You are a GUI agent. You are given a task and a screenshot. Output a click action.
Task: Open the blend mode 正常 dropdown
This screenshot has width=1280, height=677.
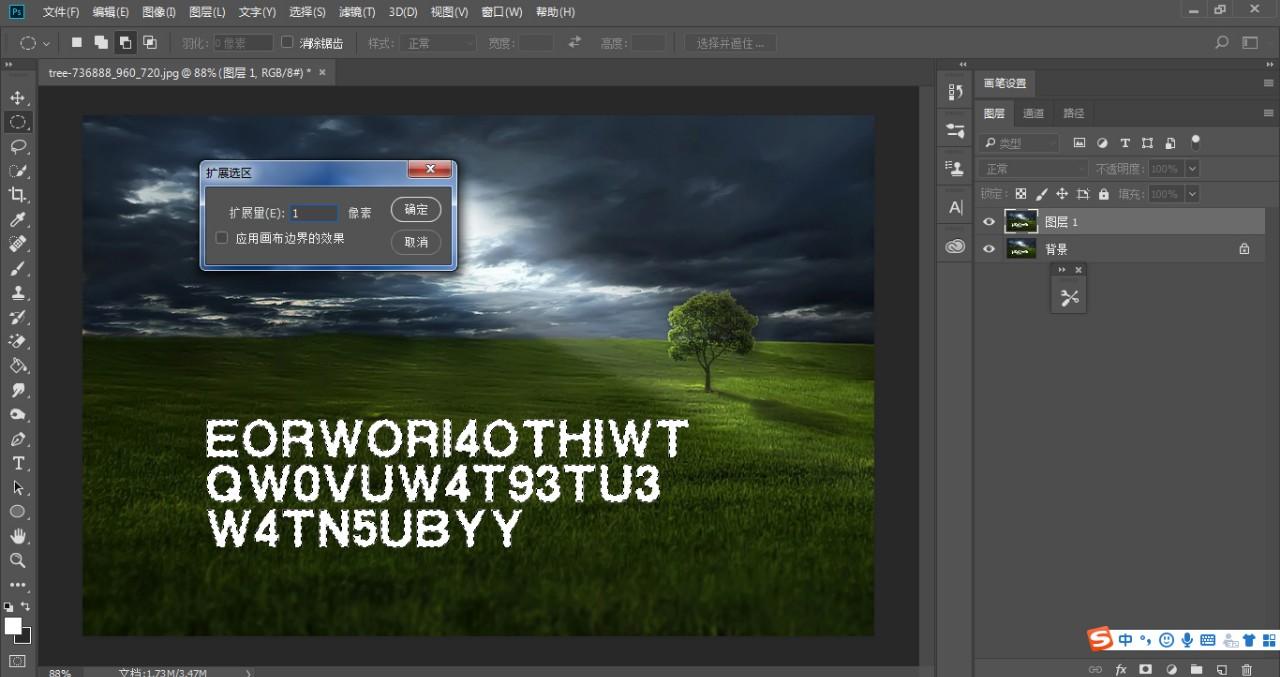click(x=1033, y=169)
